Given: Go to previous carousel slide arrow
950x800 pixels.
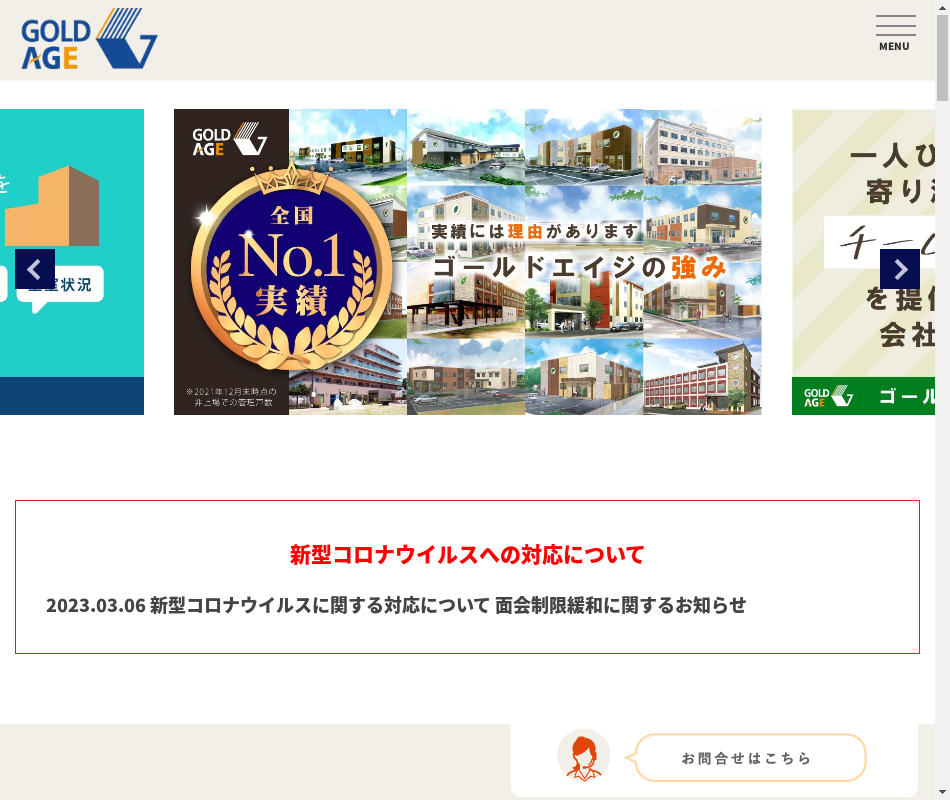Looking at the screenshot, I should point(35,269).
